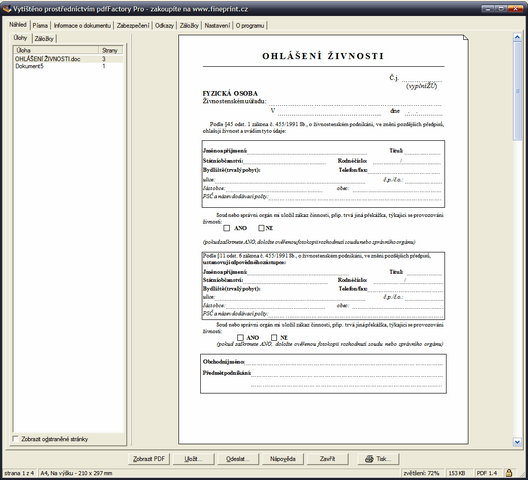Switch to Informace o dokumentu tab
This screenshot has height=480, width=528.
point(82,25)
